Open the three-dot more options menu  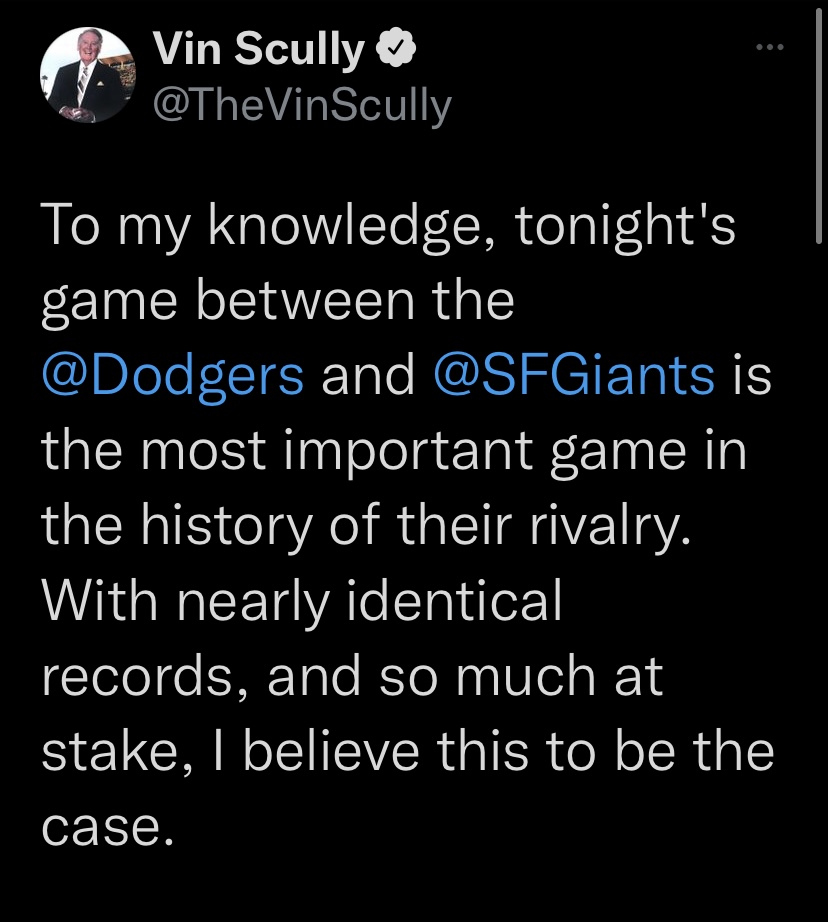770,47
